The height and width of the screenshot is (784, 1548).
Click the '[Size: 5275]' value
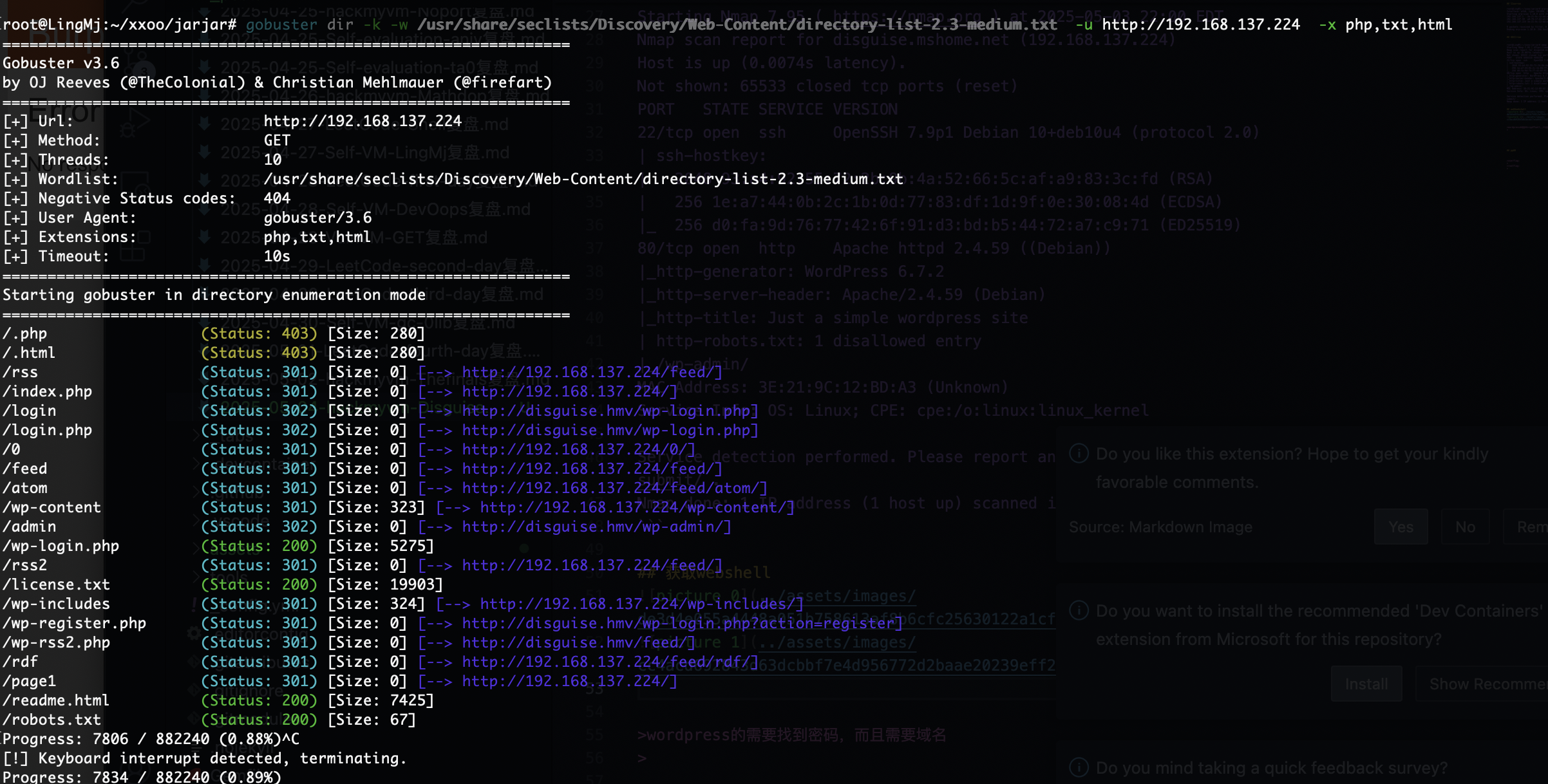tap(381, 546)
